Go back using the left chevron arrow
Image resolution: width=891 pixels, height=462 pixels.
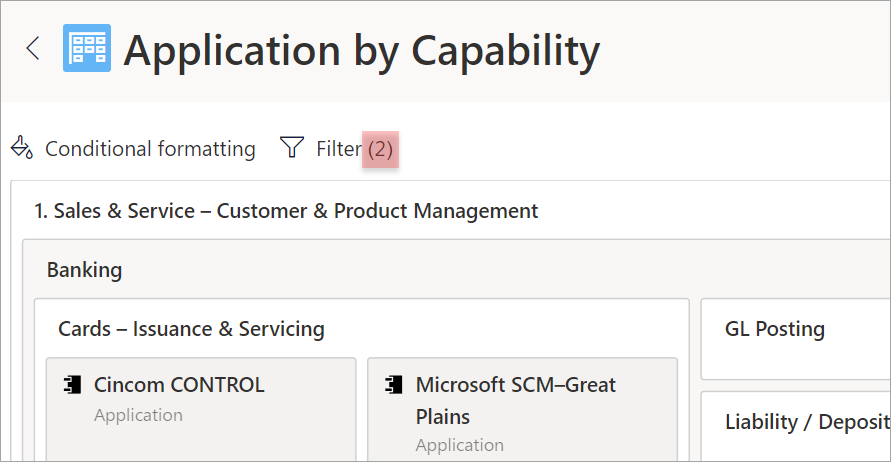(x=33, y=48)
